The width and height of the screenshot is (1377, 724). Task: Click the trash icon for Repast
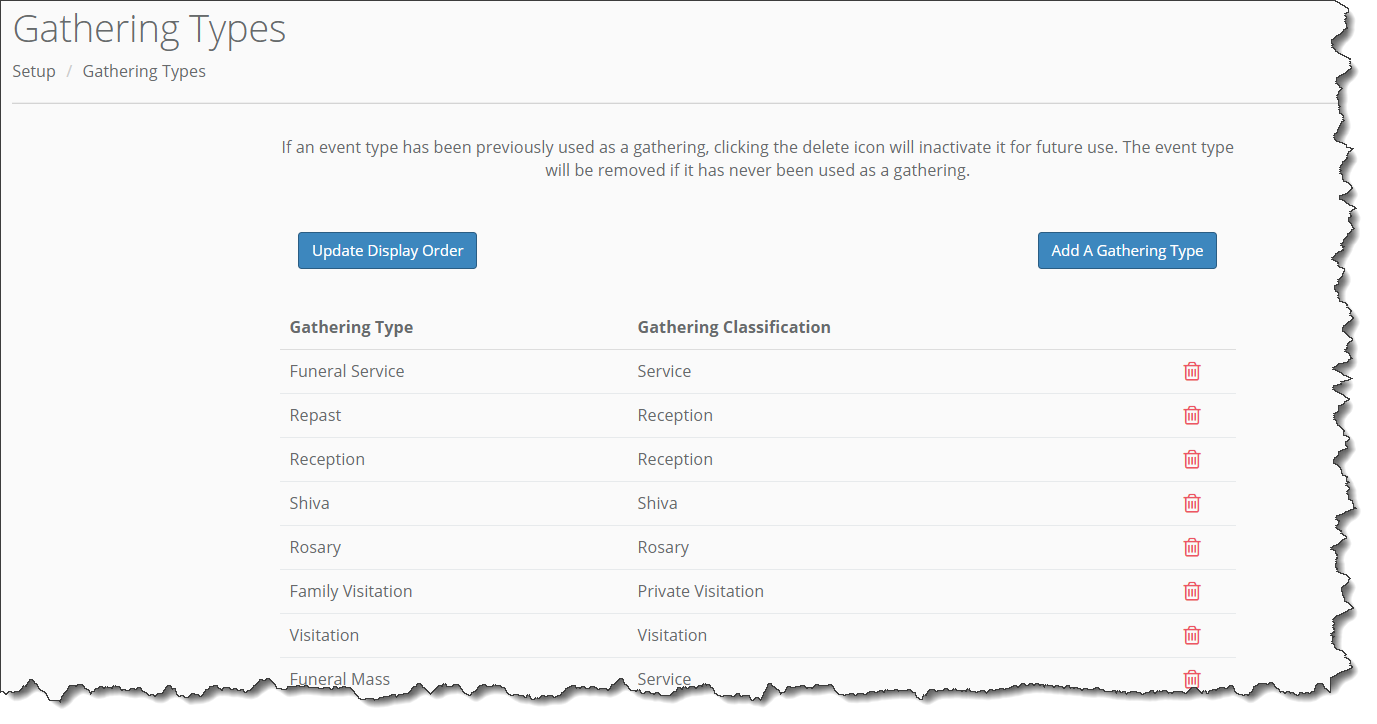point(1191,415)
